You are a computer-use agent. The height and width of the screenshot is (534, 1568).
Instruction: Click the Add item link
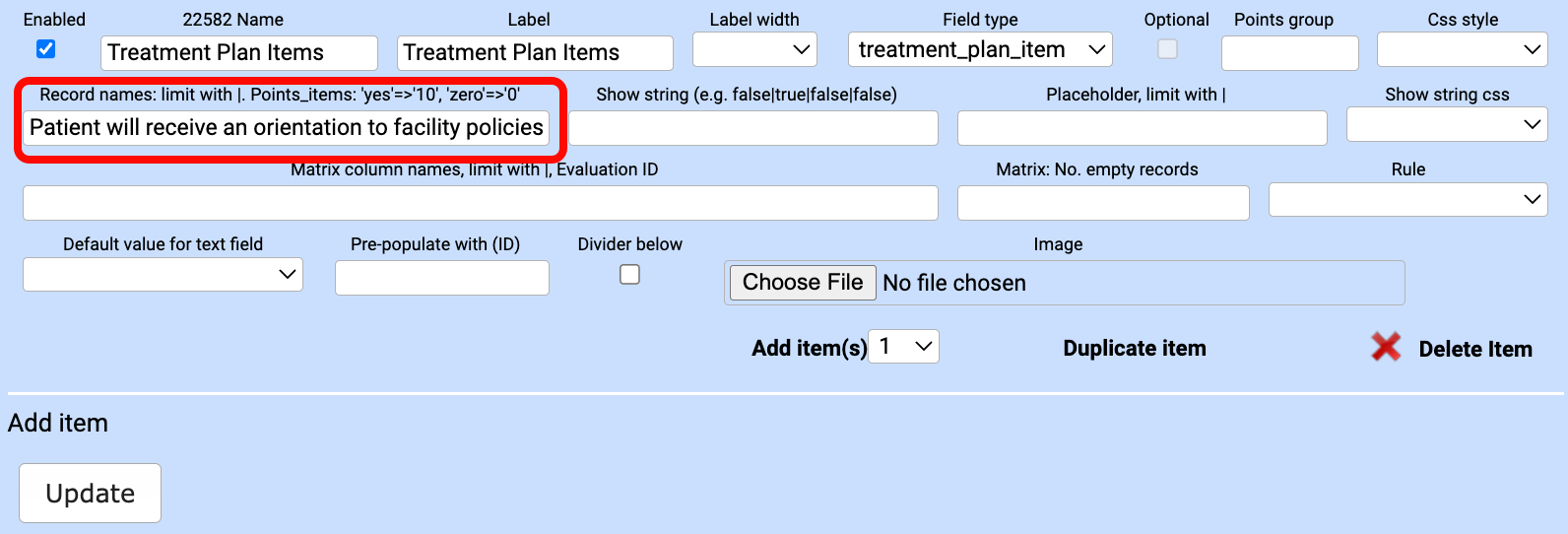pyautogui.click(x=58, y=423)
